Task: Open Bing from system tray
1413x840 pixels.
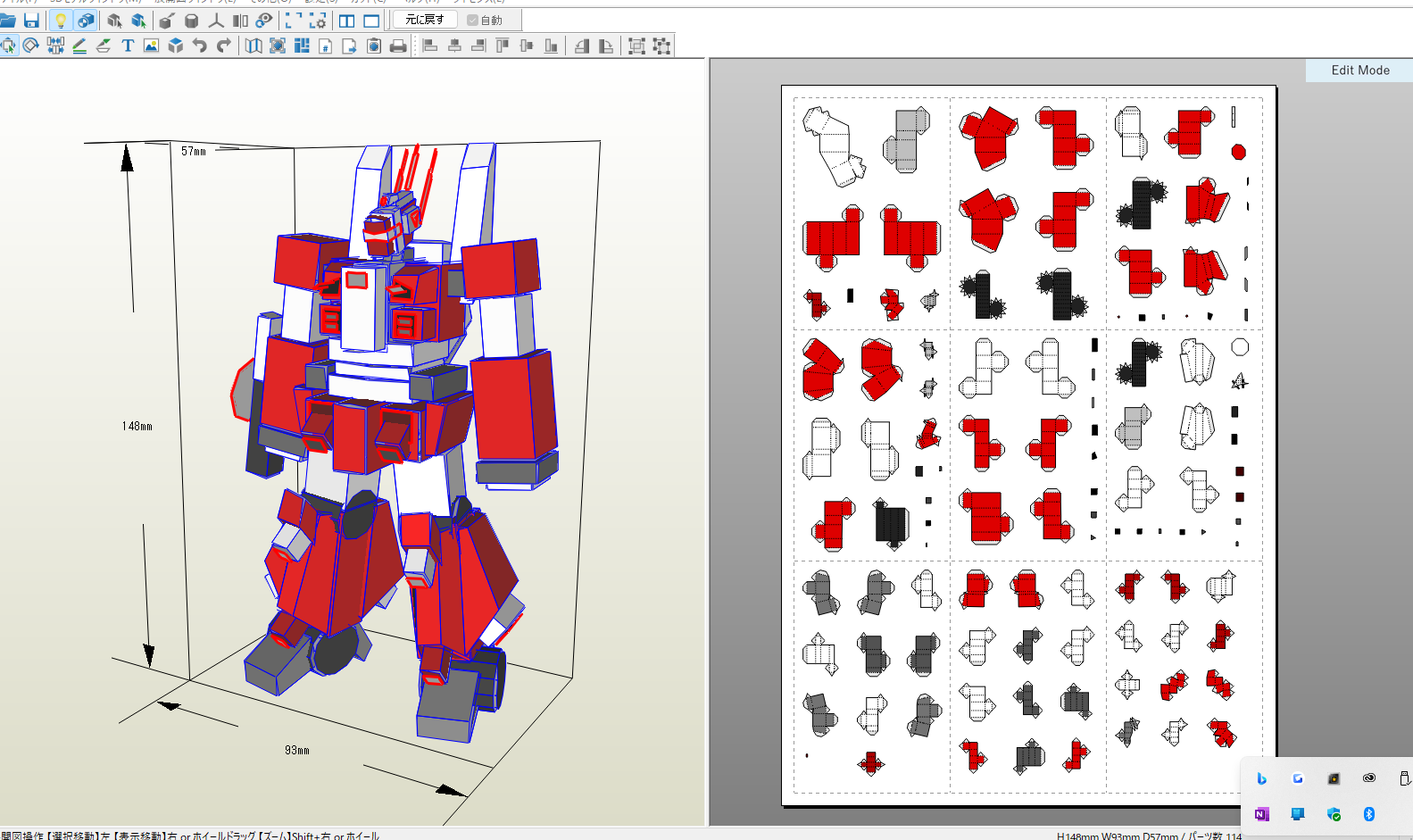Action: (x=1261, y=778)
